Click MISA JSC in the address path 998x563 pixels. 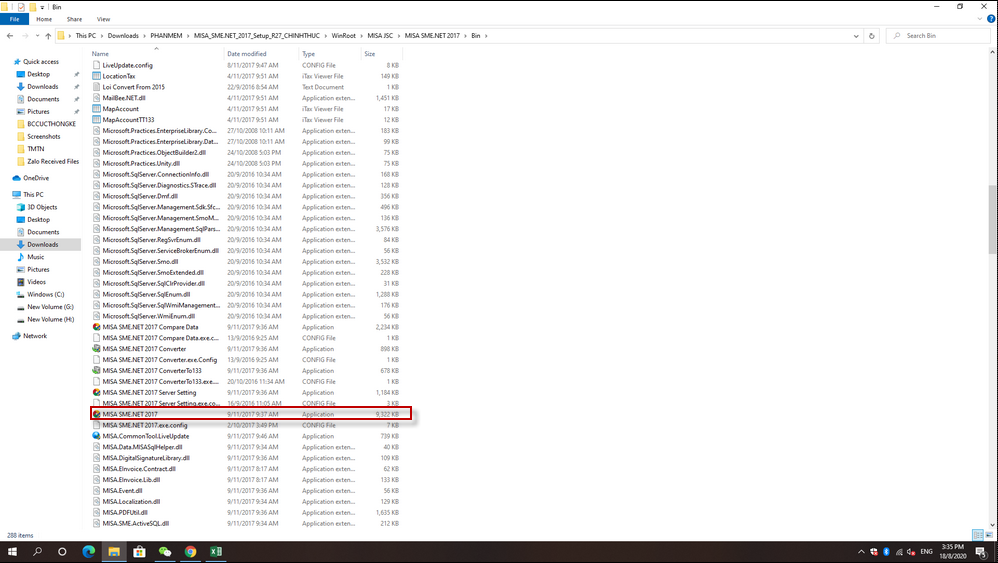coord(380,36)
